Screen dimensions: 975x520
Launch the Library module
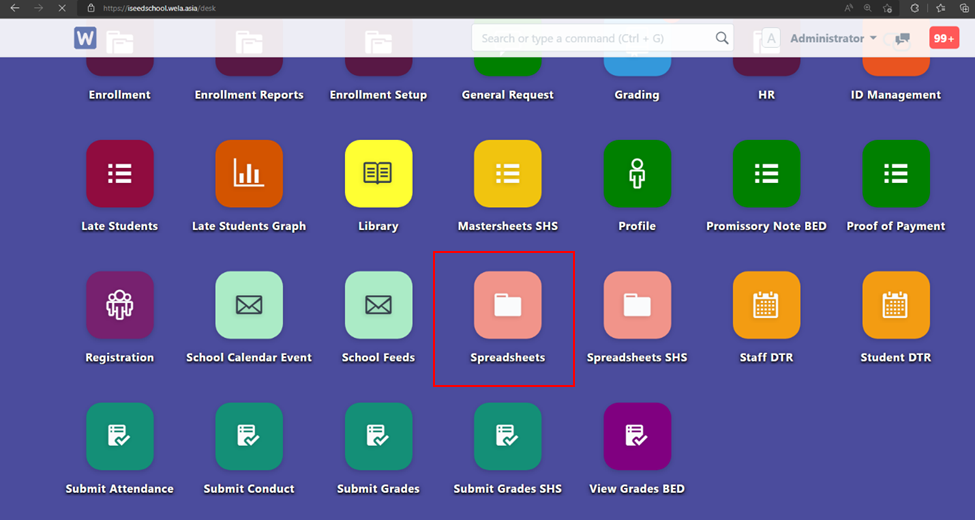click(378, 174)
